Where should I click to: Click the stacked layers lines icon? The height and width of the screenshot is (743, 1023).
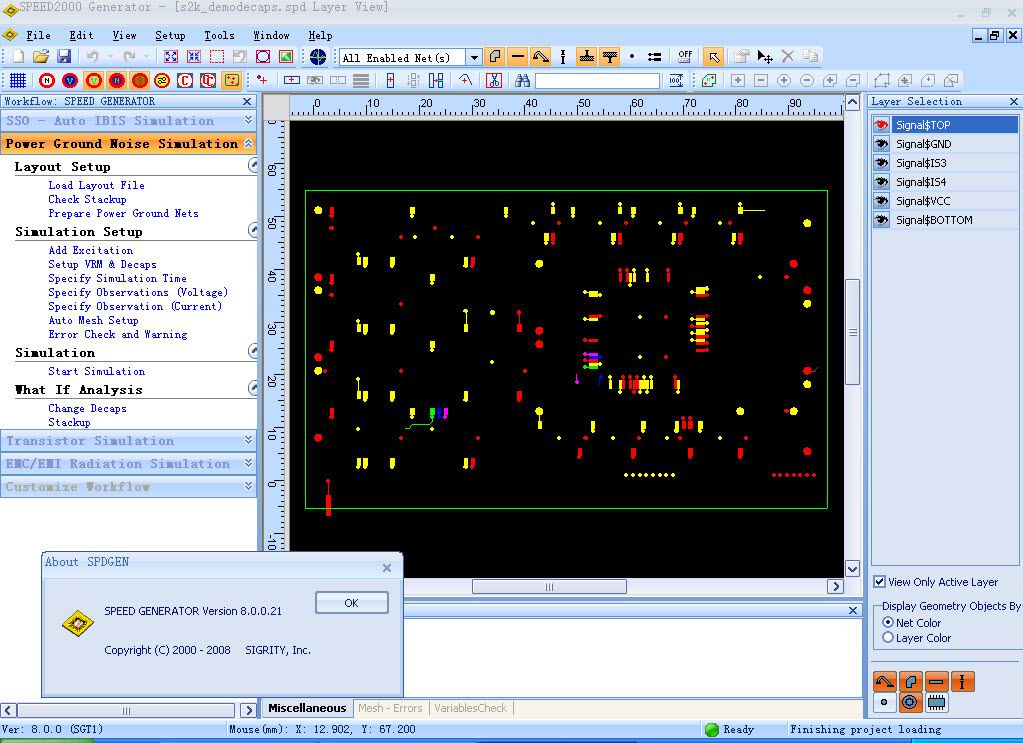coord(361,80)
